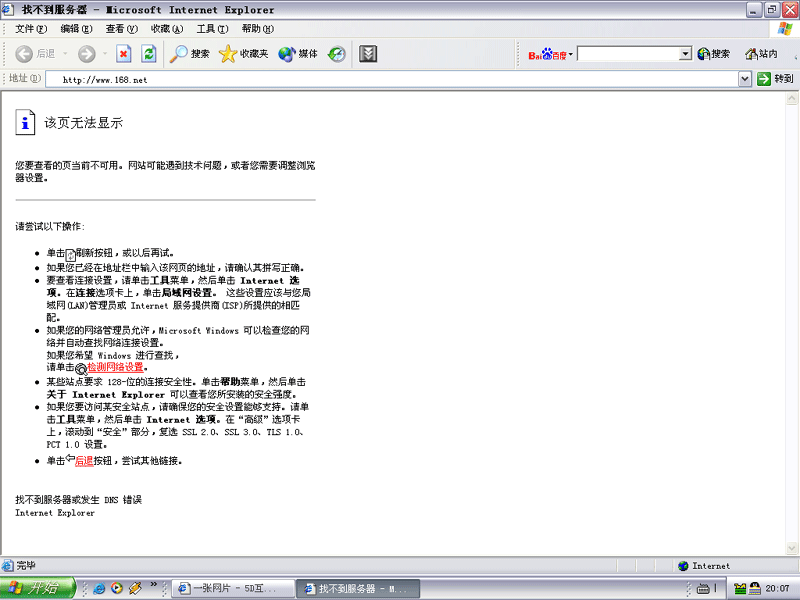The image size is (800, 600).
Task: Click the page scrollbar down arrow
Action: point(792,548)
